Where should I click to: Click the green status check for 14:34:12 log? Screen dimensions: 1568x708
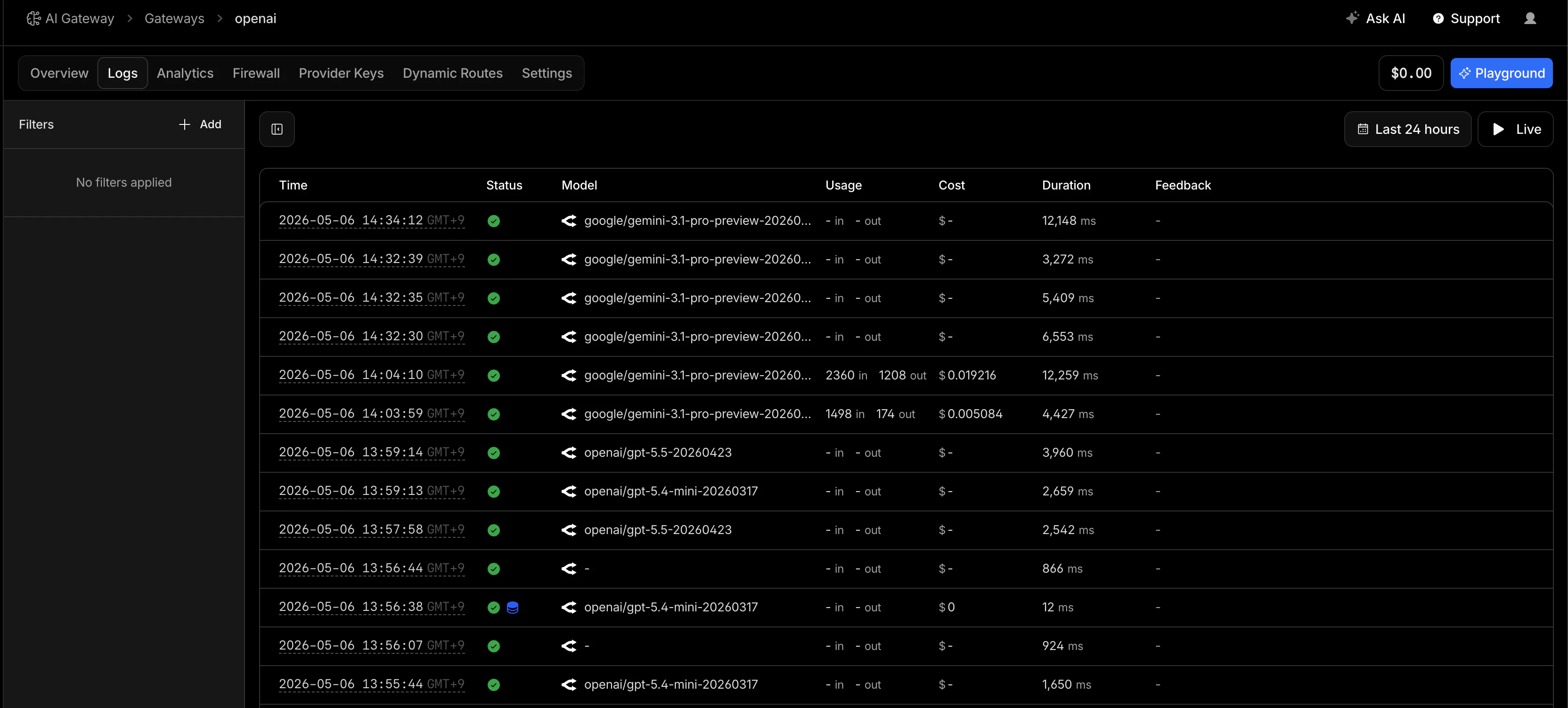click(x=494, y=221)
